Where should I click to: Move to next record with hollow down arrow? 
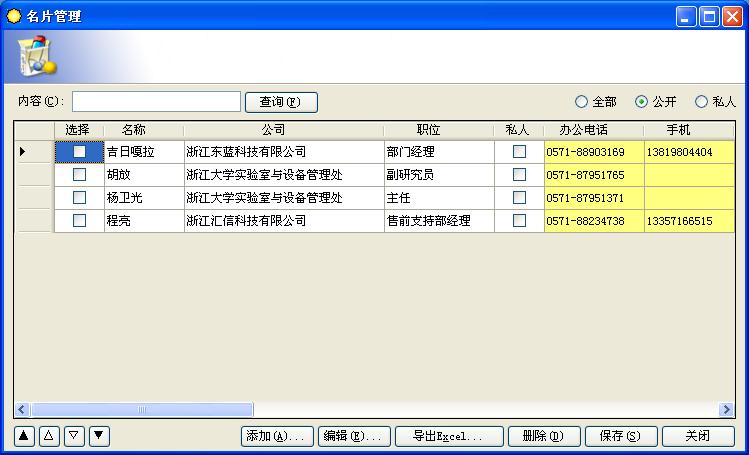pos(74,436)
